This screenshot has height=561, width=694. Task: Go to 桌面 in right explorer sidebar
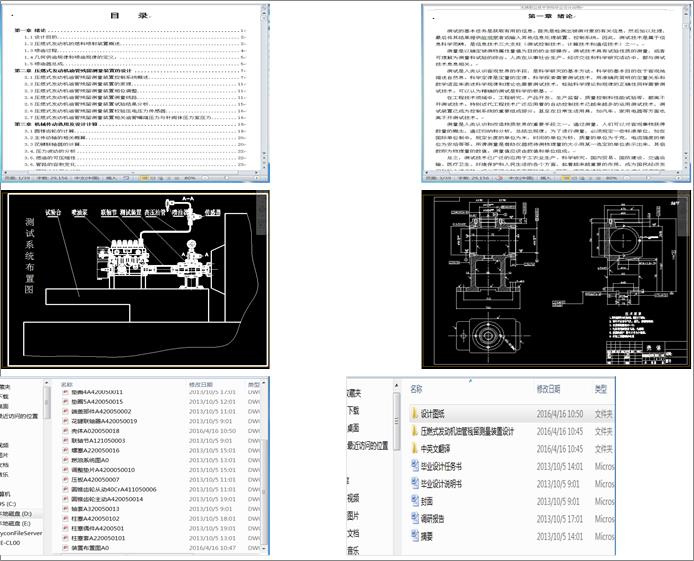[353, 428]
